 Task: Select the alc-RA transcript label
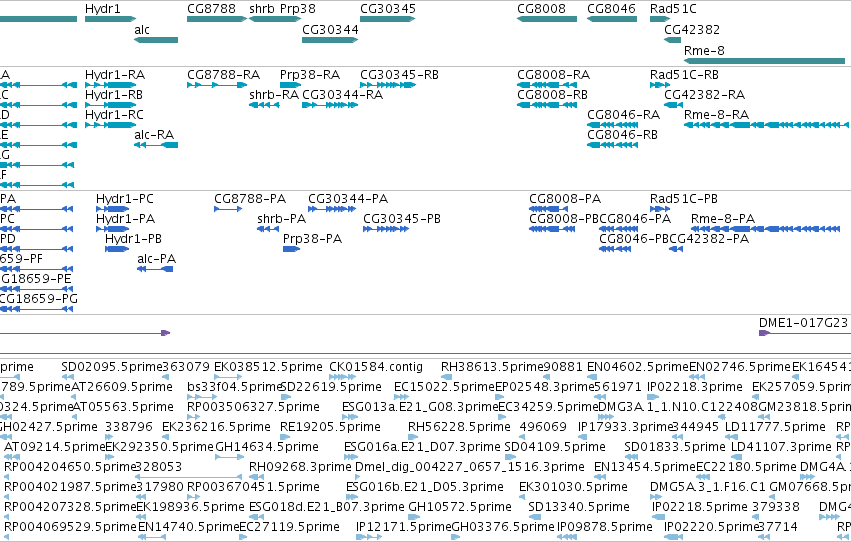tap(154, 135)
